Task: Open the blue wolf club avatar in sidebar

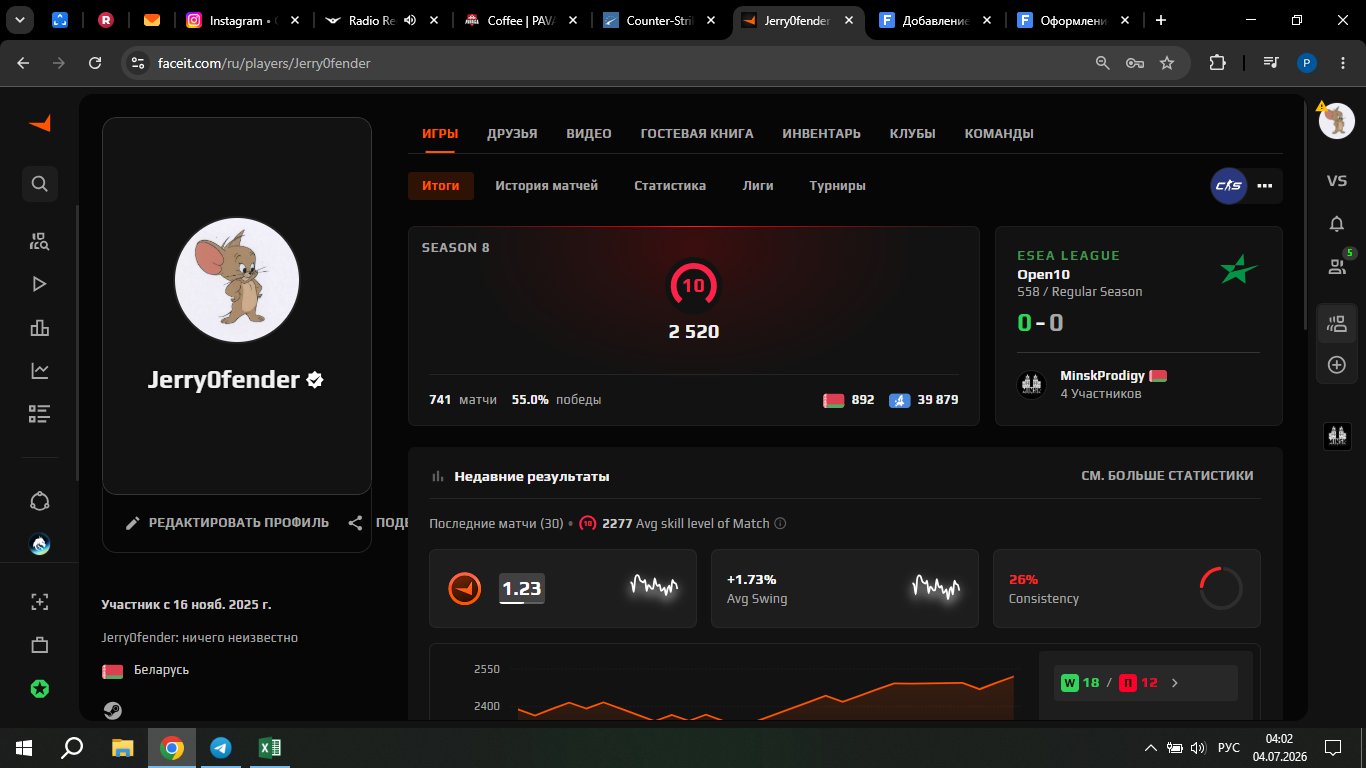Action: pos(40,545)
